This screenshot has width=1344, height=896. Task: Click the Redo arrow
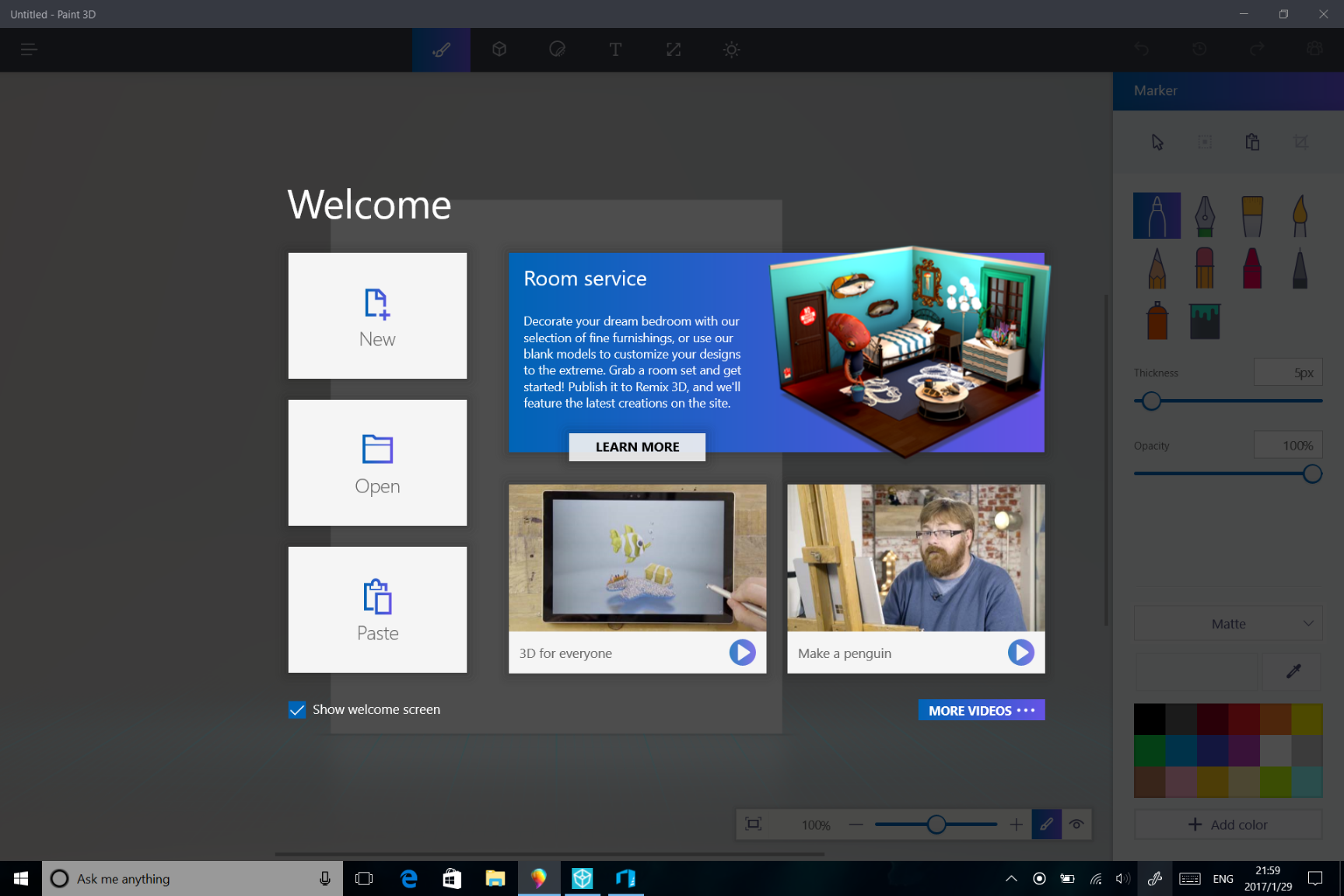pos(1257,49)
